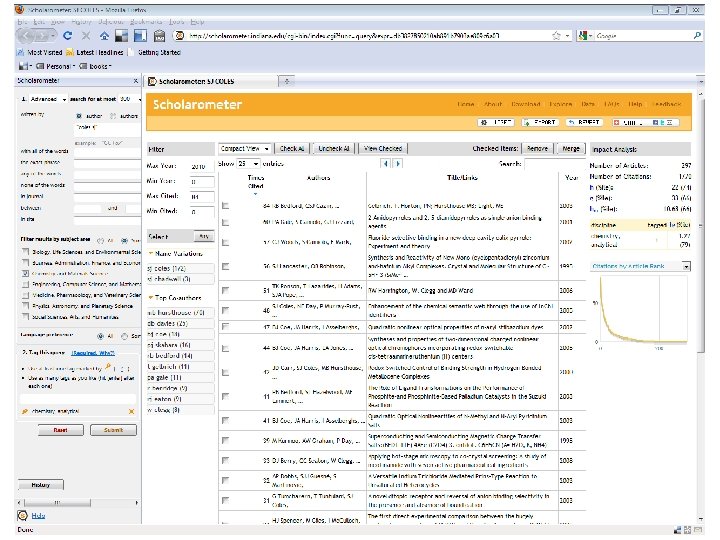This screenshot has height=540, width=720.
Task: Check the Social Sciences, Arts checkbox
Action: (x=26, y=316)
